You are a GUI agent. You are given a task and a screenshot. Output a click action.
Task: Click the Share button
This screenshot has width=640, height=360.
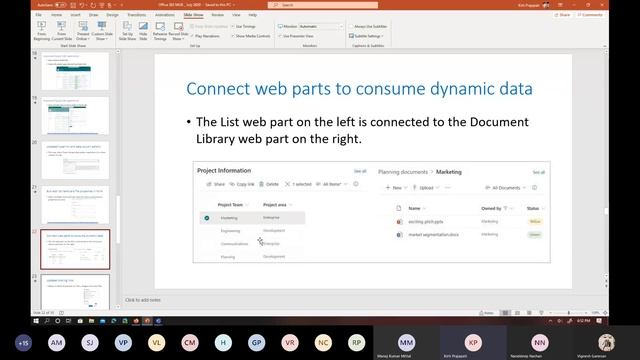[562, 15]
